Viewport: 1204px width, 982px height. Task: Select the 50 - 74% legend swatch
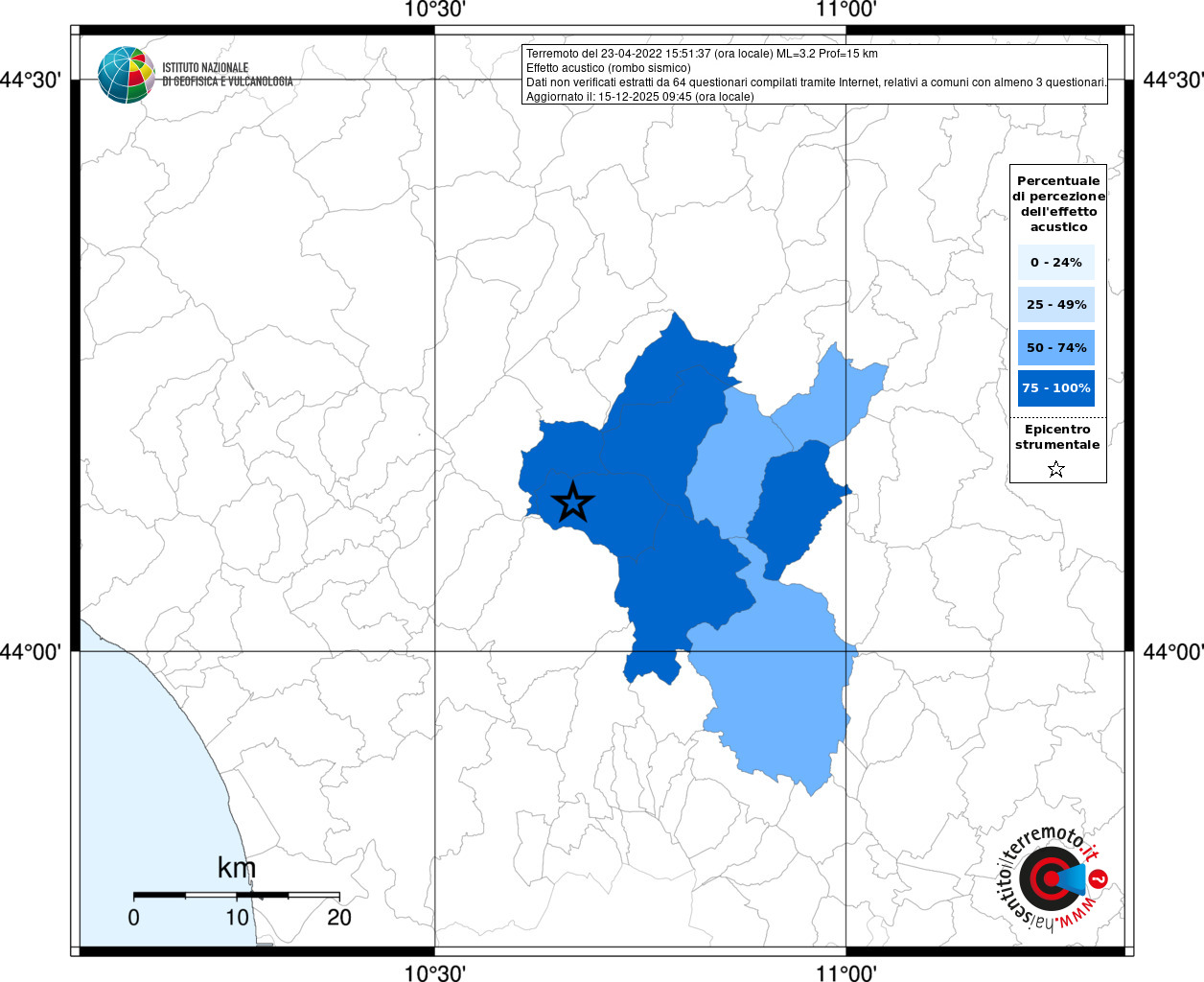click(x=1056, y=347)
